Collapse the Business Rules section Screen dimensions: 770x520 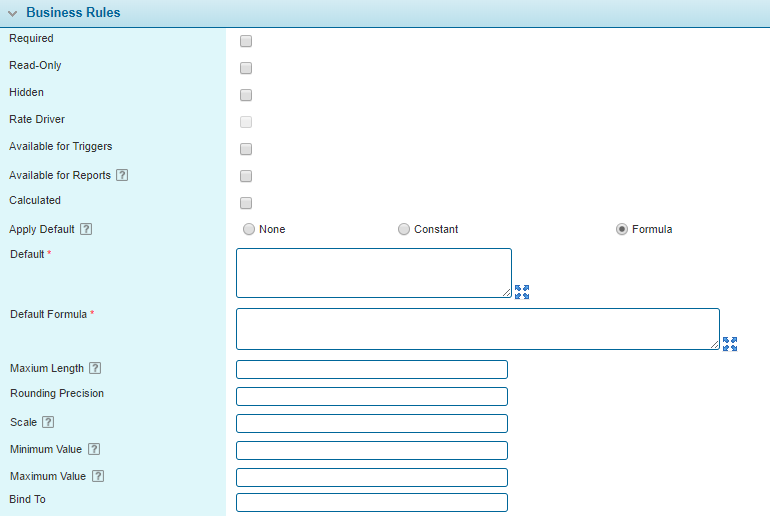[x=13, y=14]
